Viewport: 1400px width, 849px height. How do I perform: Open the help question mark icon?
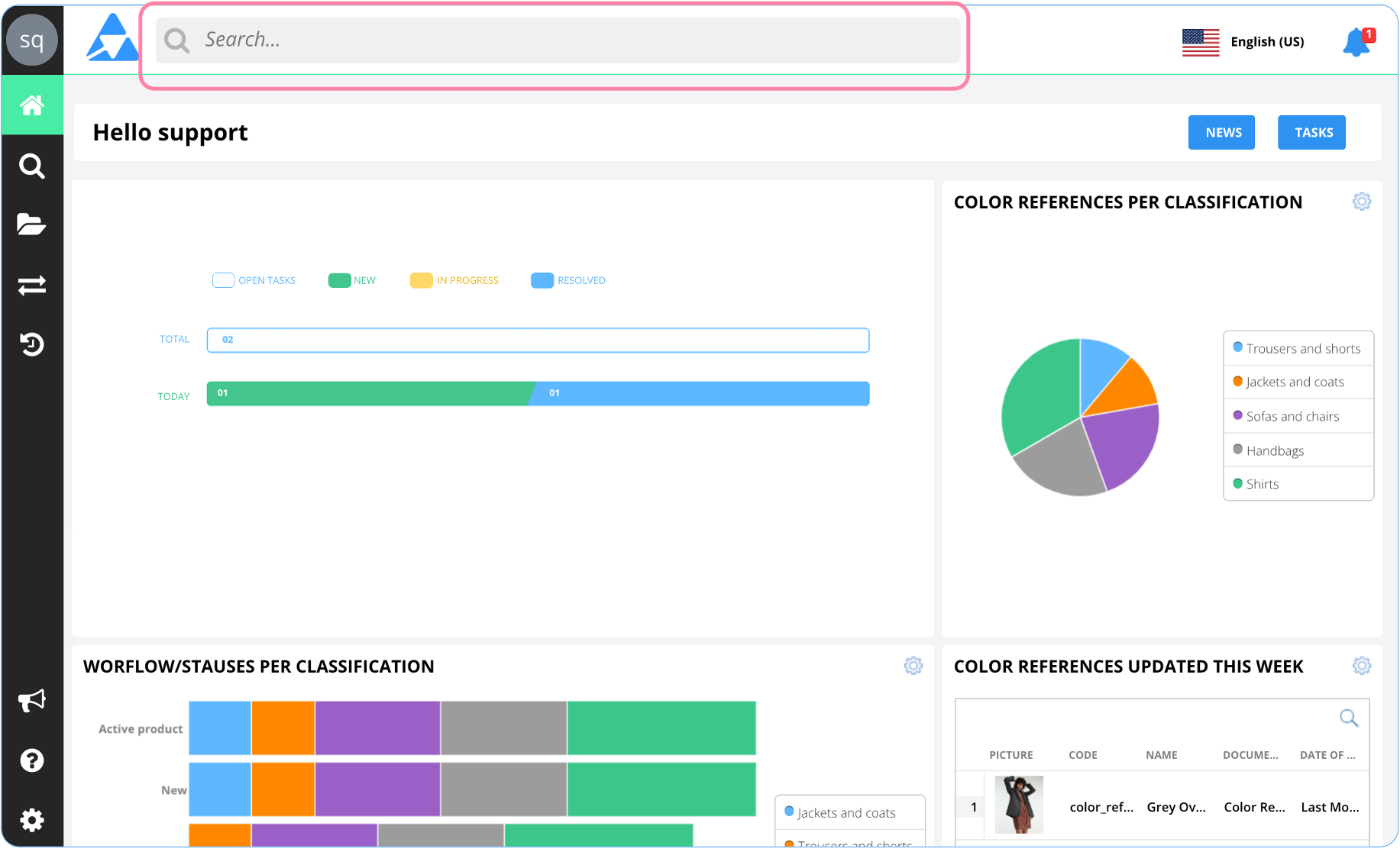click(32, 760)
